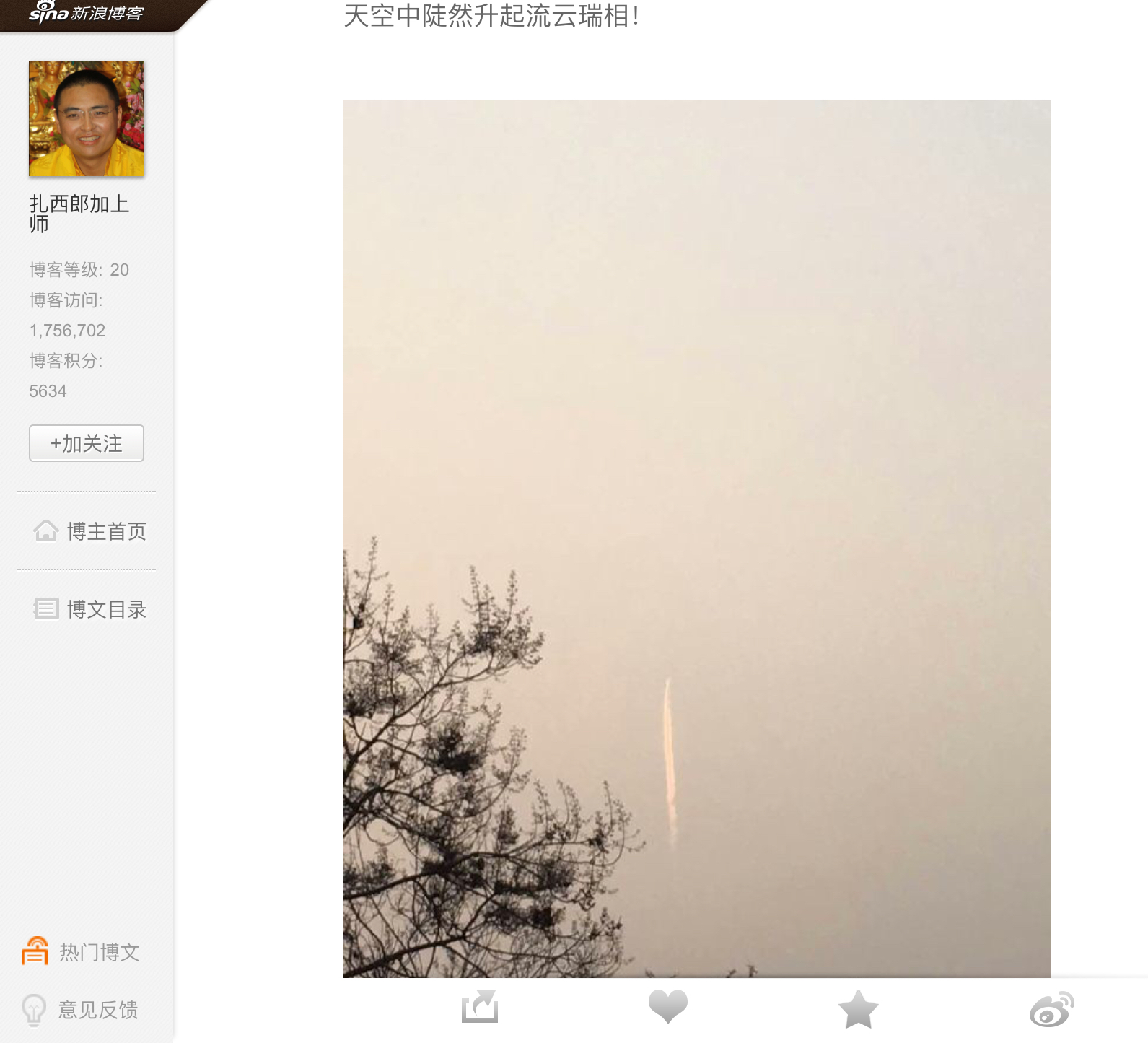Screen dimensions: 1148x1043
Task: Click the lightbulb feedback icon
Action: coord(34,1010)
